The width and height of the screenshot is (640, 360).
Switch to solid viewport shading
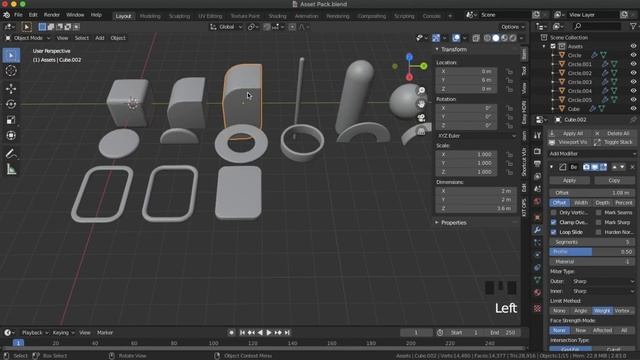(496, 38)
